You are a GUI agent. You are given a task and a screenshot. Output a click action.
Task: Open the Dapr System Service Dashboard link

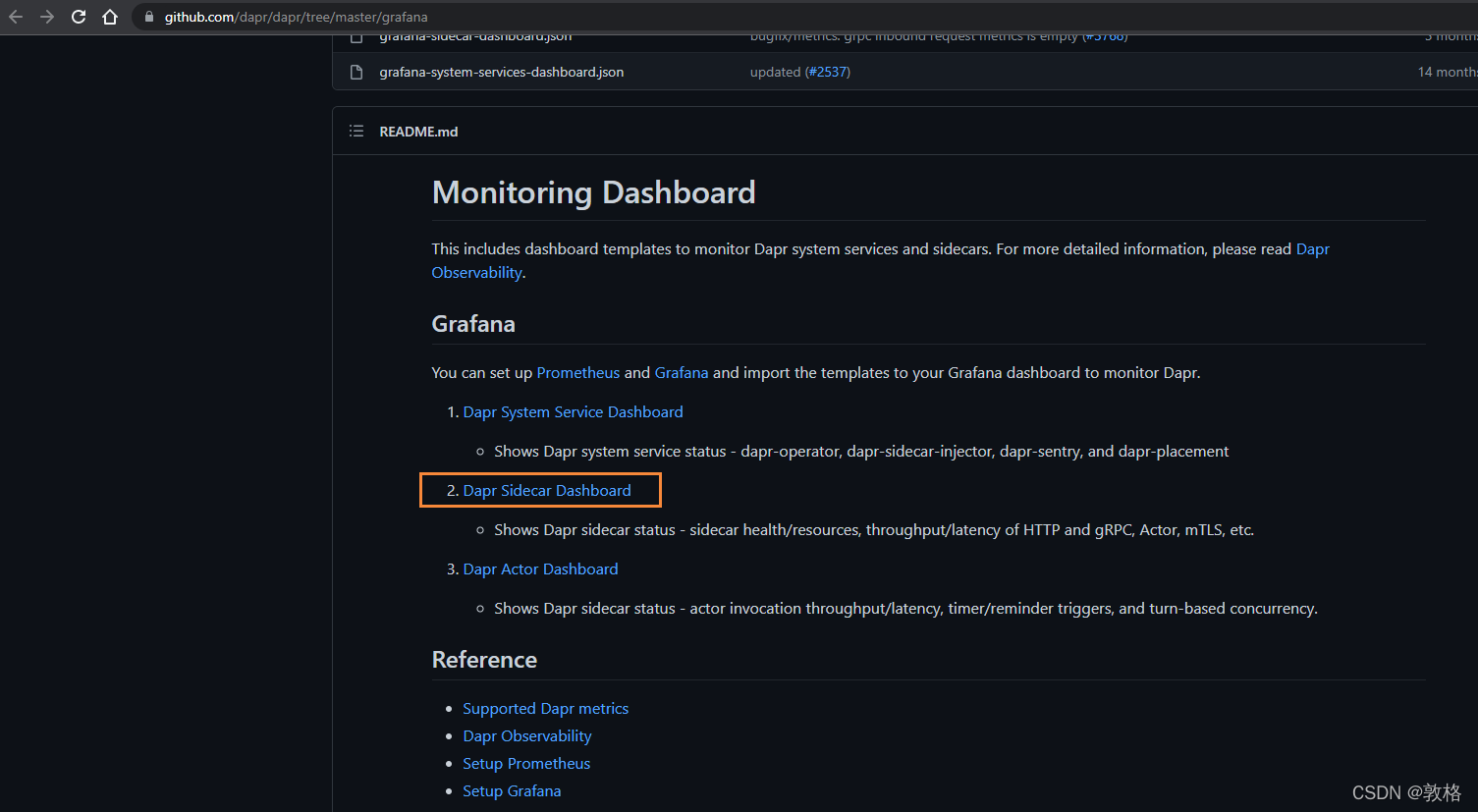573,411
